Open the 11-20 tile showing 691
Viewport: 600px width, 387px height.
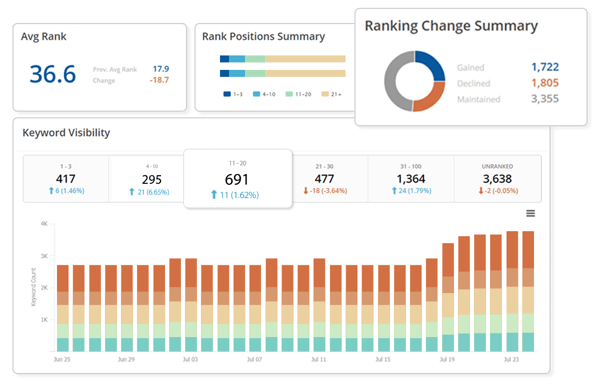pos(238,179)
